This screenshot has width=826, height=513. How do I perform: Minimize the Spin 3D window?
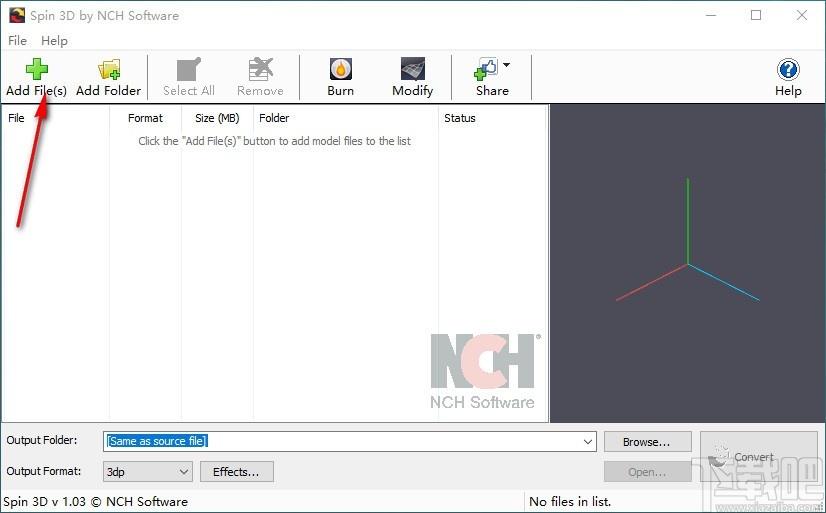[711, 15]
